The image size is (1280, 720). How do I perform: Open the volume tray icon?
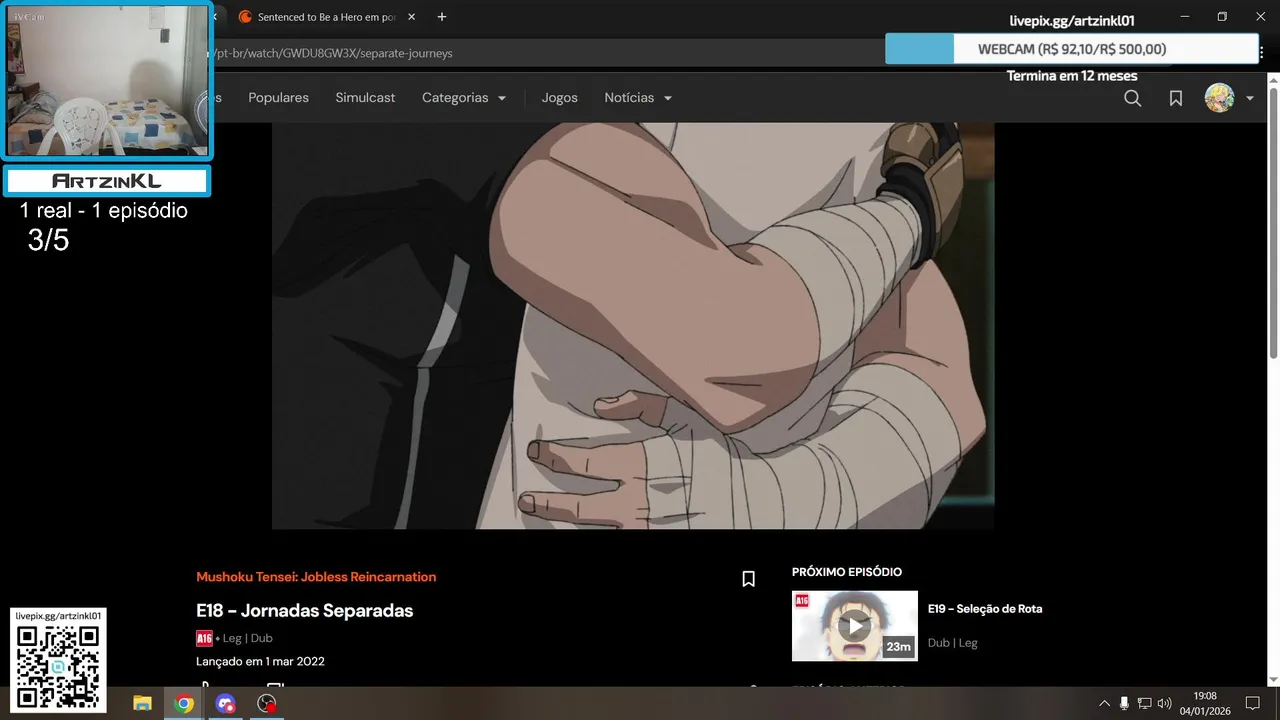(x=1165, y=704)
